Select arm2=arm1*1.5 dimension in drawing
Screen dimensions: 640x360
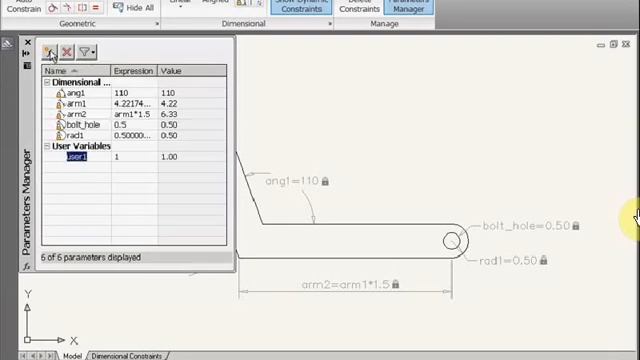pos(346,284)
